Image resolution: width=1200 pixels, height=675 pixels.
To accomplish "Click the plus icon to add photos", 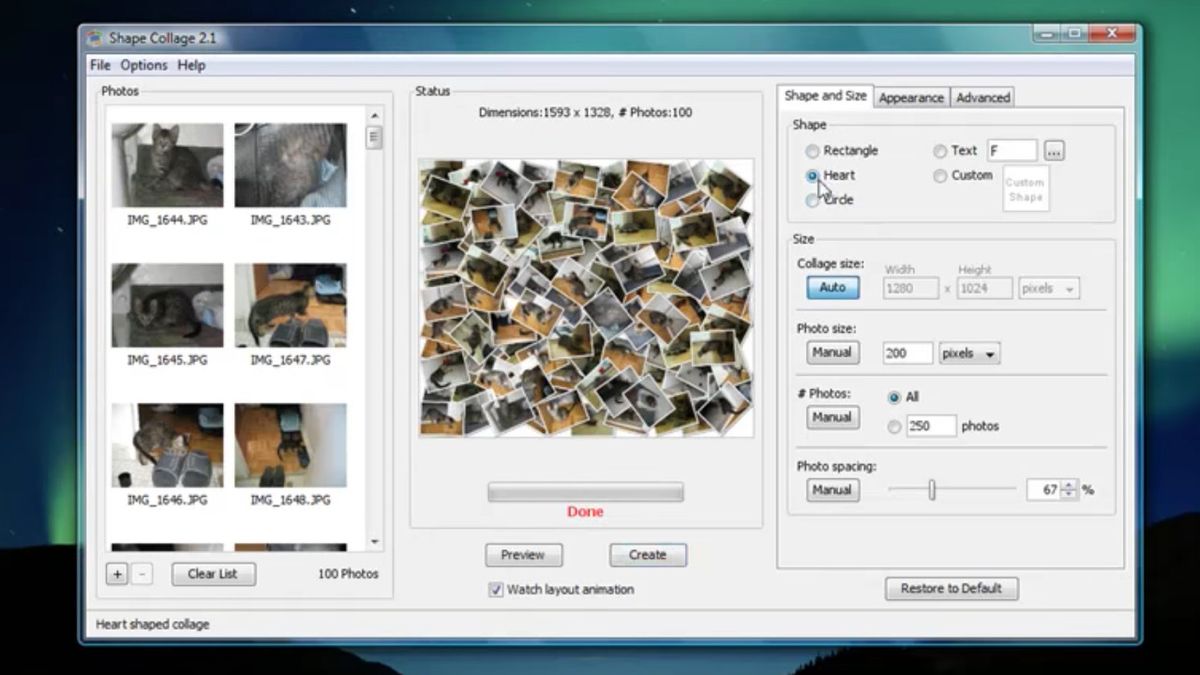I will tap(117, 574).
